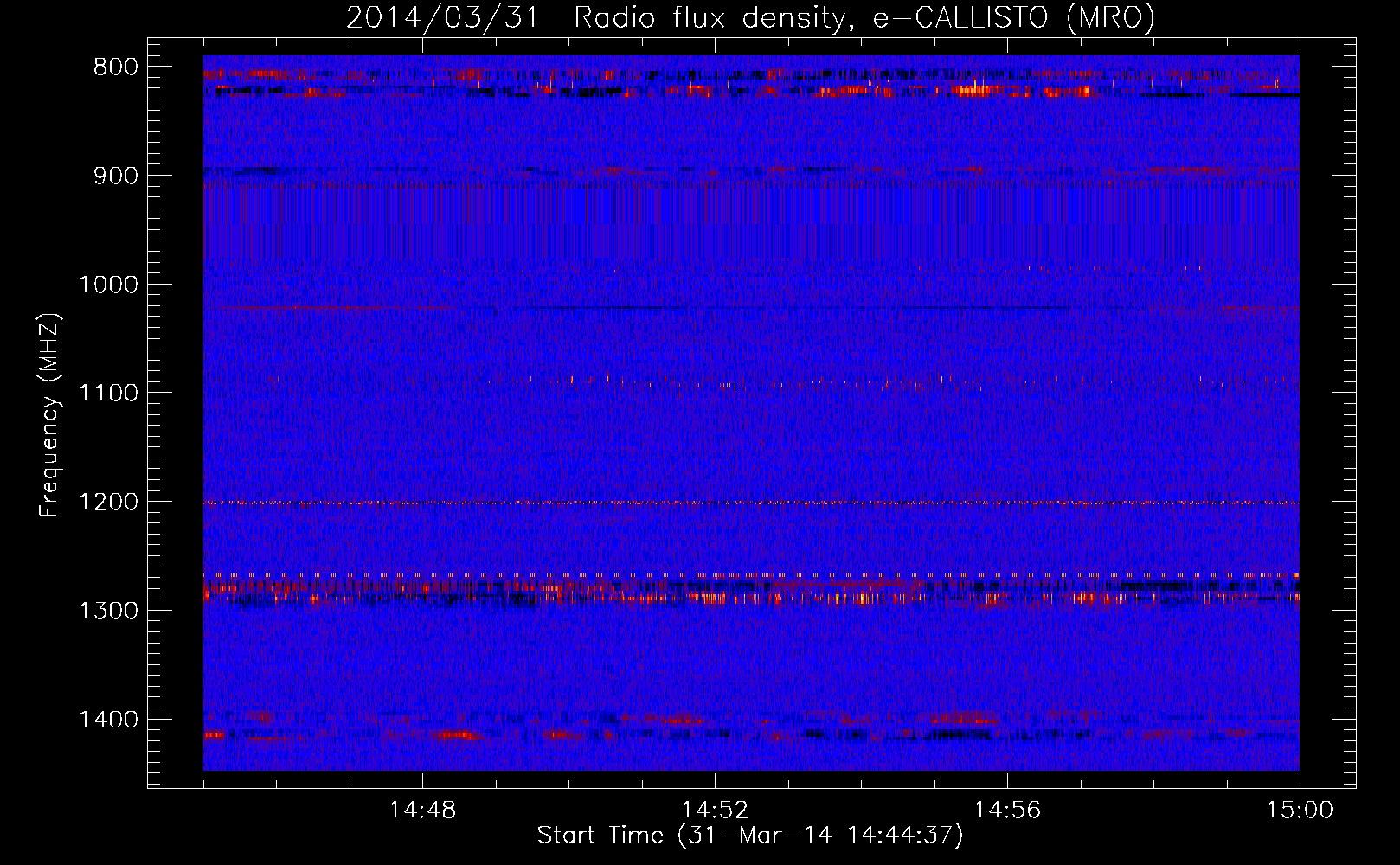Click the white dotted line near 1270 MHz
1400x865 pixels.
(x=751, y=575)
